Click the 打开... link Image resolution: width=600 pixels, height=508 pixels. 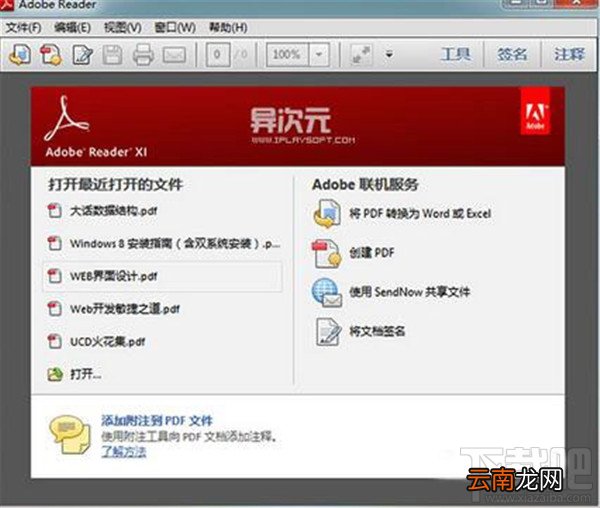tap(86, 374)
